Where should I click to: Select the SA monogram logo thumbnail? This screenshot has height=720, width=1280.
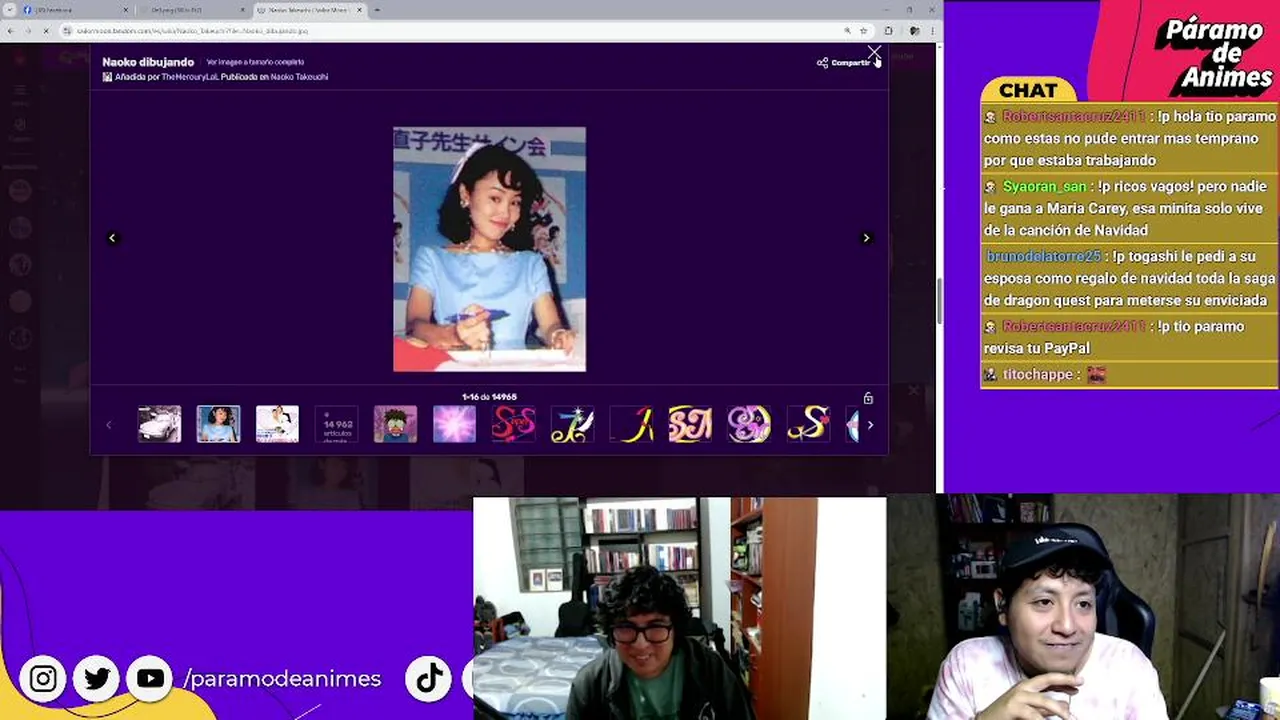click(690, 425)
